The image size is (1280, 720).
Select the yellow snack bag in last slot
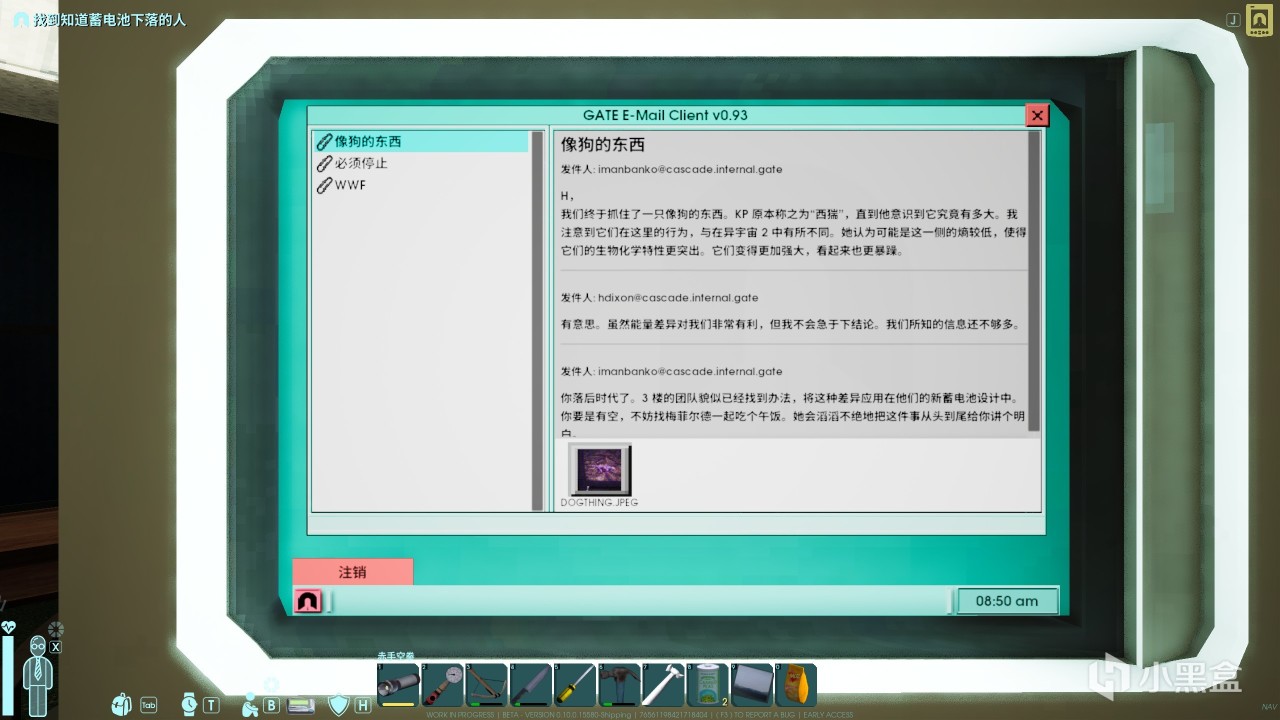[x=795, y=685]
